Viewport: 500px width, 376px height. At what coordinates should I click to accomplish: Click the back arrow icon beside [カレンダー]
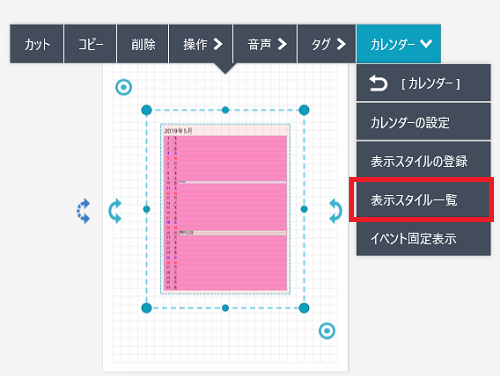coord(378,83)
